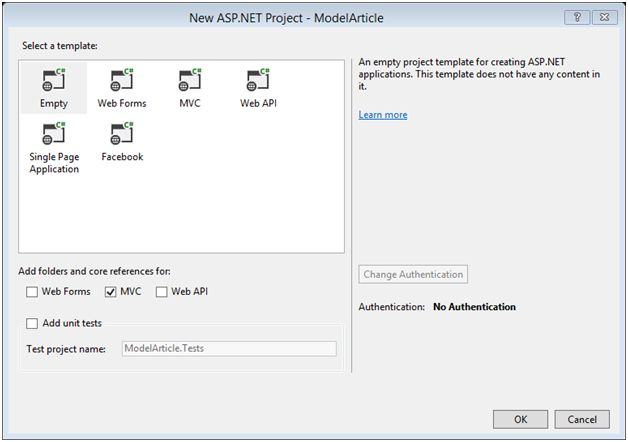Dismiss dialog with Cancel button
The height and width of the screenshot is (442, 628).
582,419
